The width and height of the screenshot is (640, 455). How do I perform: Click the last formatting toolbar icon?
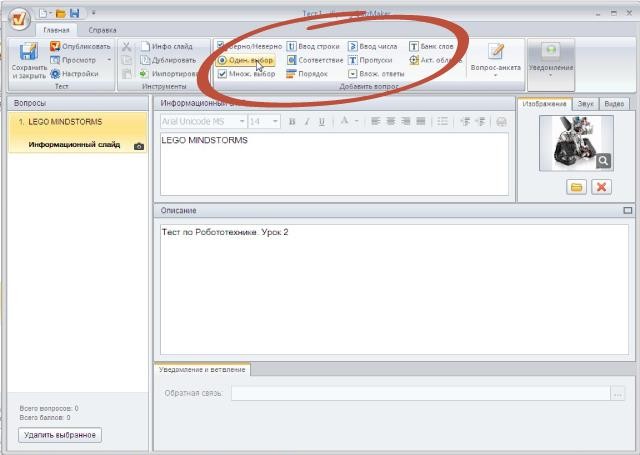click(502, 122)
